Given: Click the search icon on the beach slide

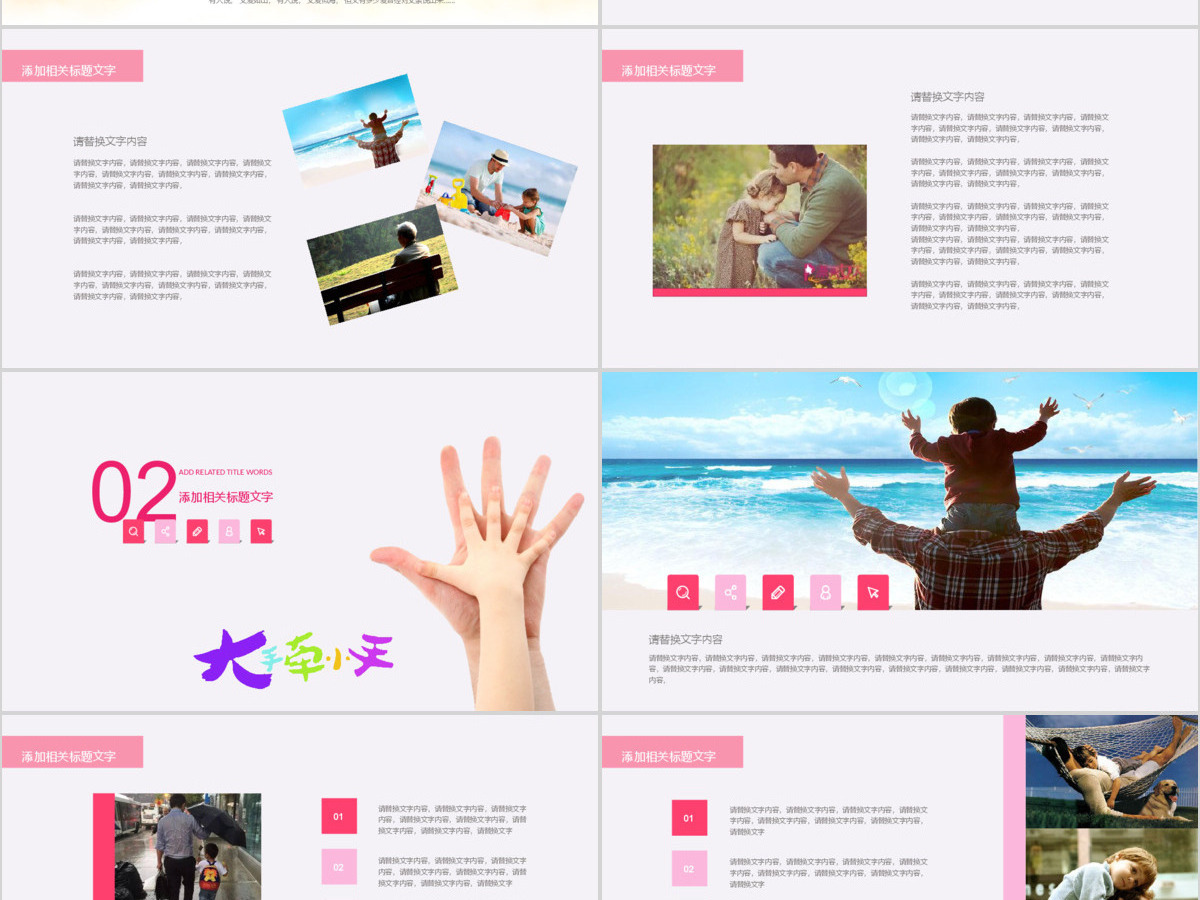Looking at the screenshot, I should click(x=683, y=592).
